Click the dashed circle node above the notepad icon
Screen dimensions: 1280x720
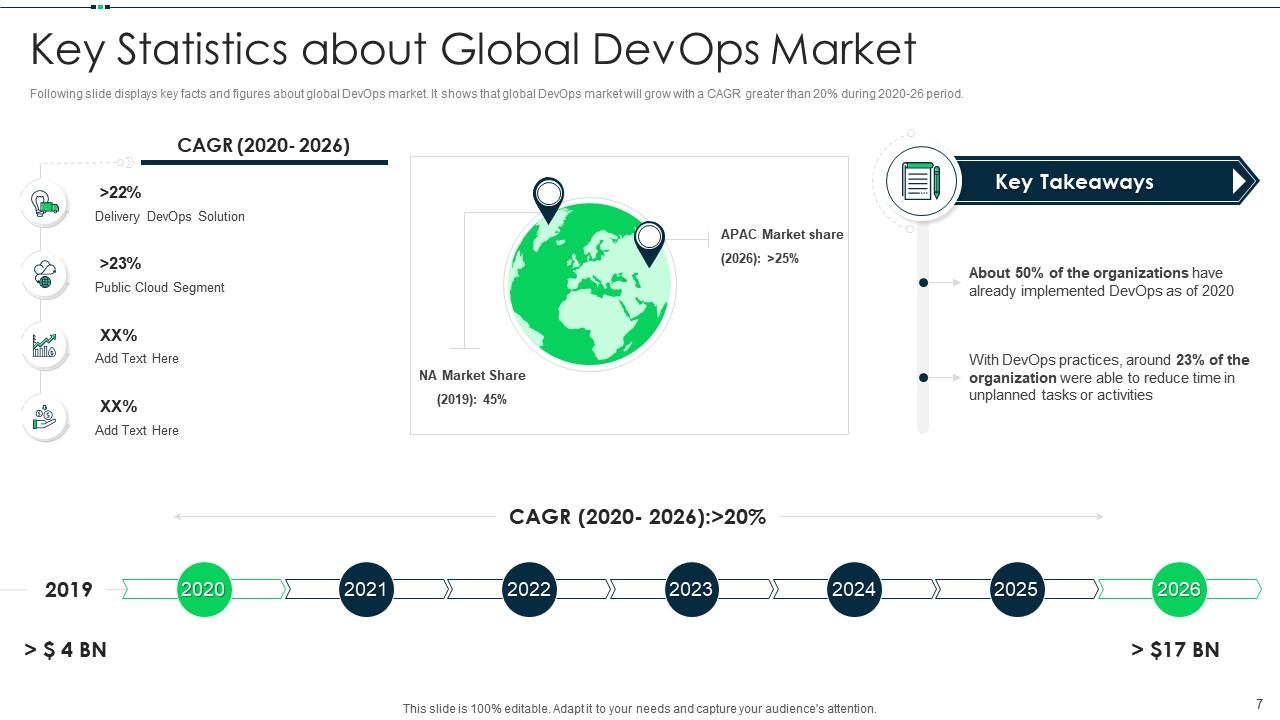tap(910, 131)
